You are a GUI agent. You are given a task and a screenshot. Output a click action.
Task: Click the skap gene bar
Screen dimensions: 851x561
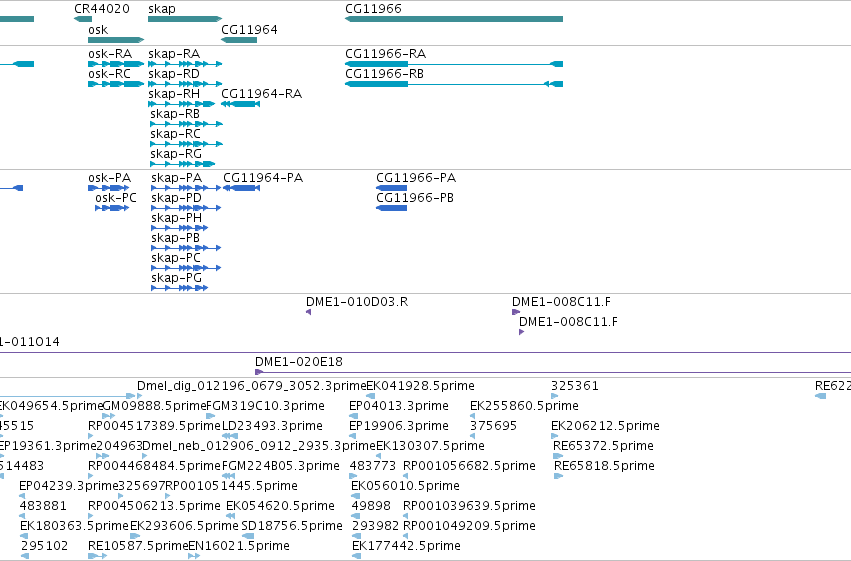[185, 19]
